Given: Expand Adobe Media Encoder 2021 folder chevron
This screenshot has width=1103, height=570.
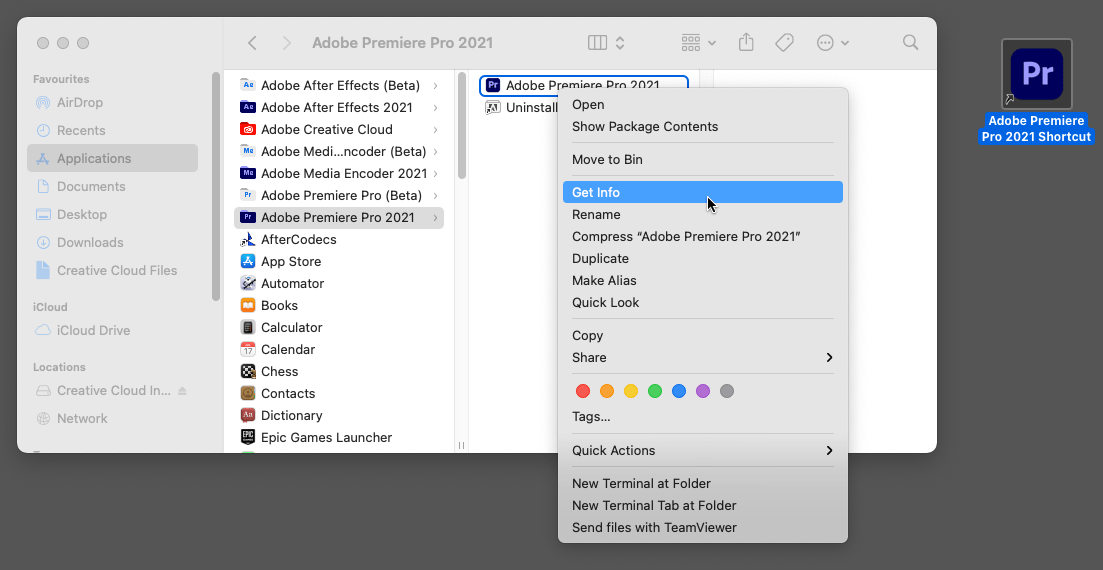Looking at the screenshot, I should point(435,173).
